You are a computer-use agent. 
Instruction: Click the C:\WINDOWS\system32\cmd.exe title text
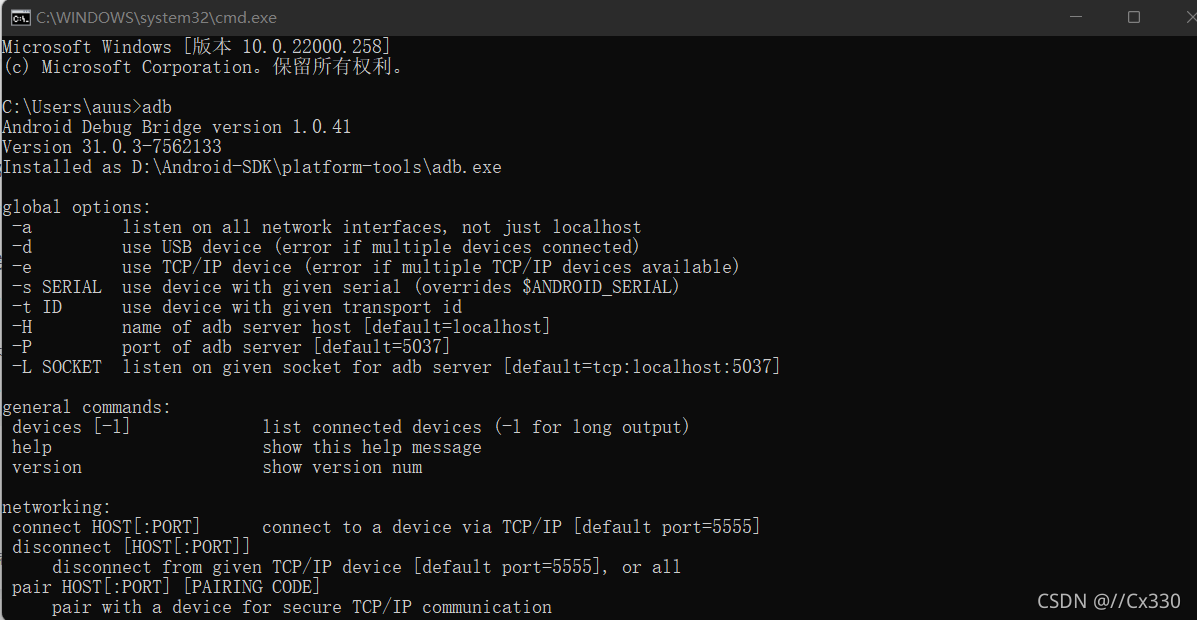click(155, 17)
